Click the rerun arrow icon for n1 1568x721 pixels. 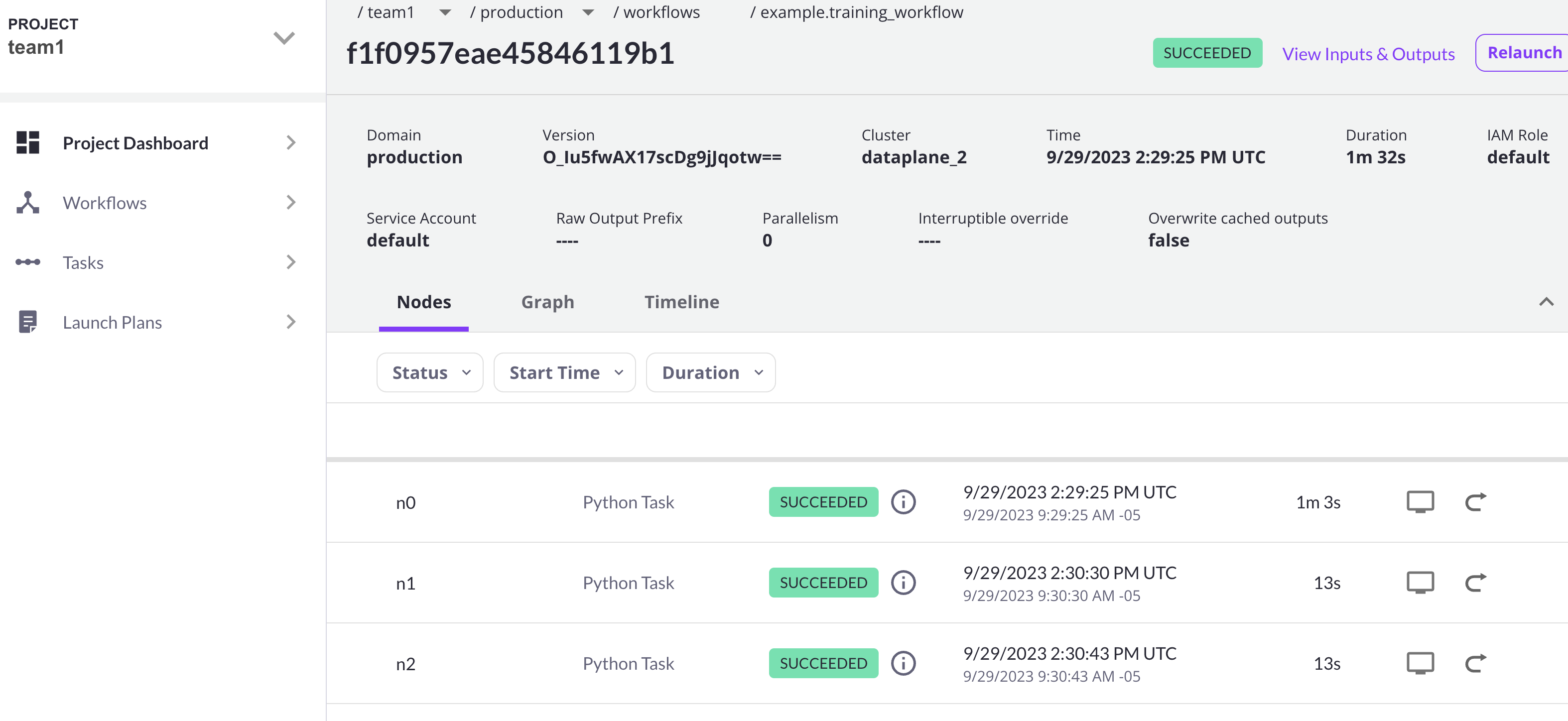point(1475,583)
